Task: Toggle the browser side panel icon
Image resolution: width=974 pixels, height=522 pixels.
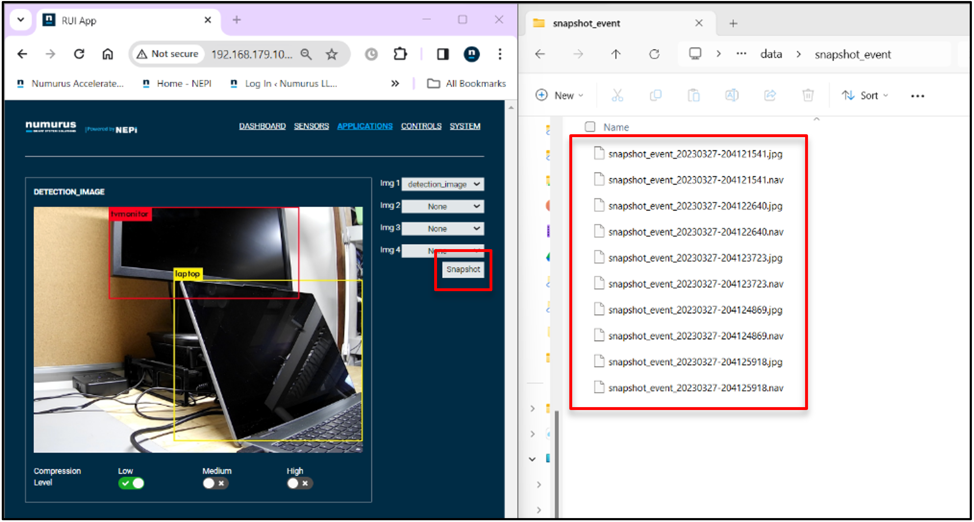Action: pos(443,54)
